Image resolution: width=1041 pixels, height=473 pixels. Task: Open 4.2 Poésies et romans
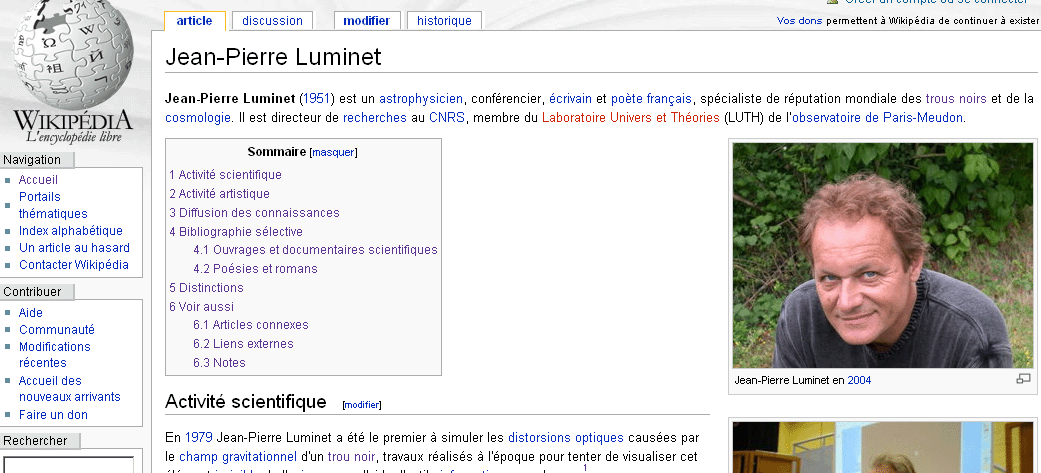pos(255,268)
